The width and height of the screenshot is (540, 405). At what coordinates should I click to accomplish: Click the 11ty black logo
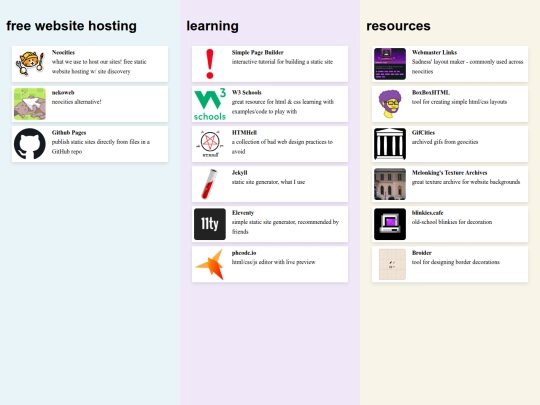[x=210, y=224]
